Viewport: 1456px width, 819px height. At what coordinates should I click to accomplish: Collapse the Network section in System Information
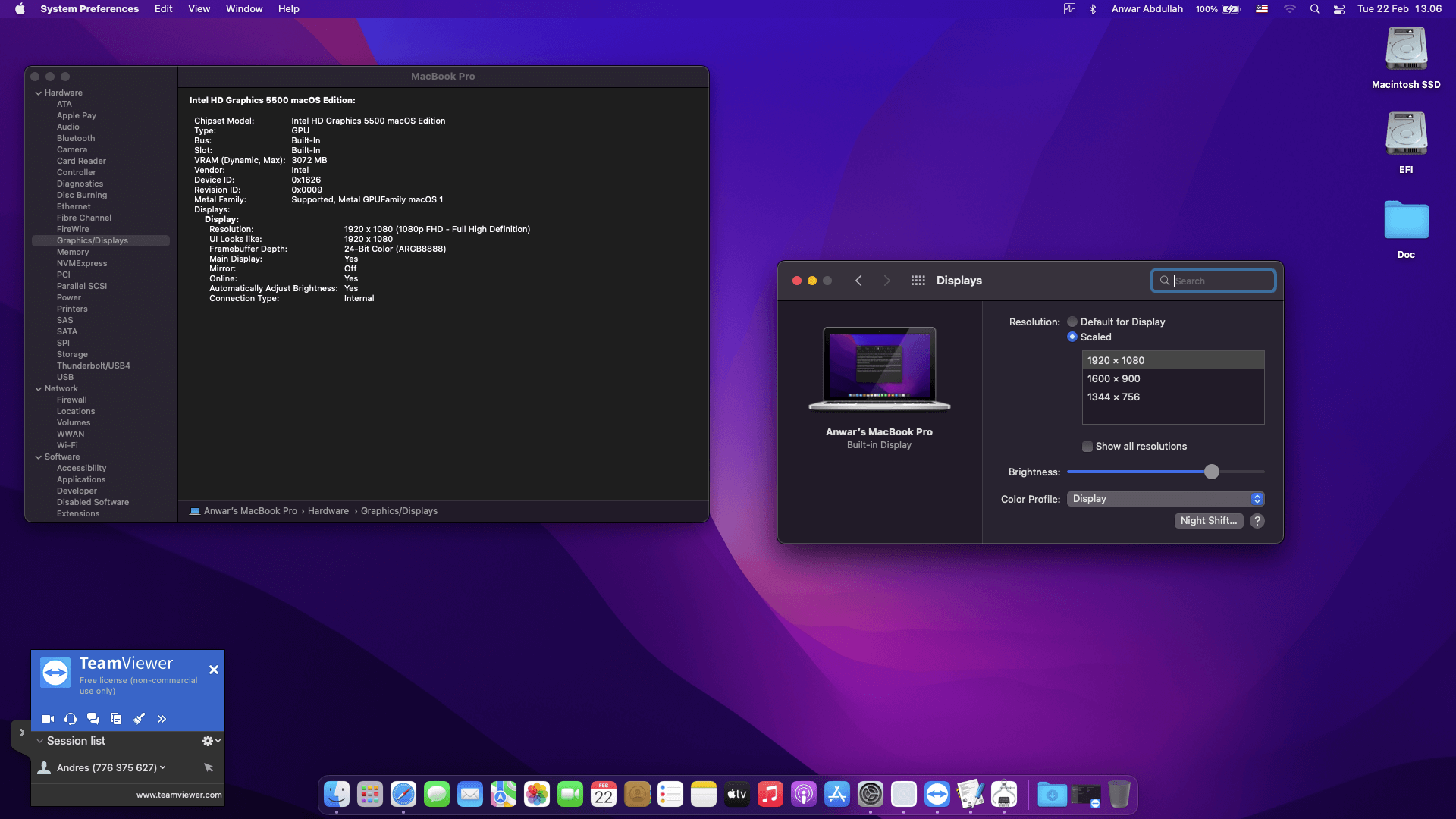tap(39, 389)
